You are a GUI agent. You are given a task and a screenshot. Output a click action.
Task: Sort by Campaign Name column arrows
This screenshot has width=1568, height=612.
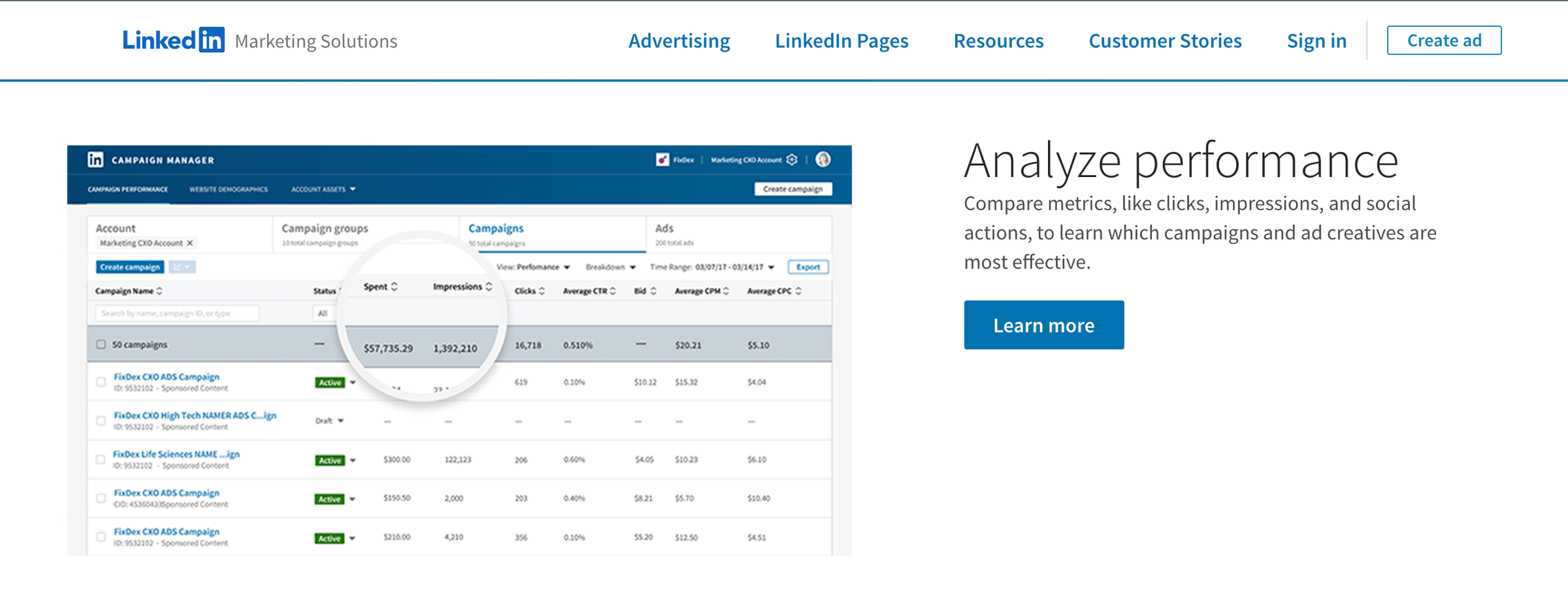[159, 291]
